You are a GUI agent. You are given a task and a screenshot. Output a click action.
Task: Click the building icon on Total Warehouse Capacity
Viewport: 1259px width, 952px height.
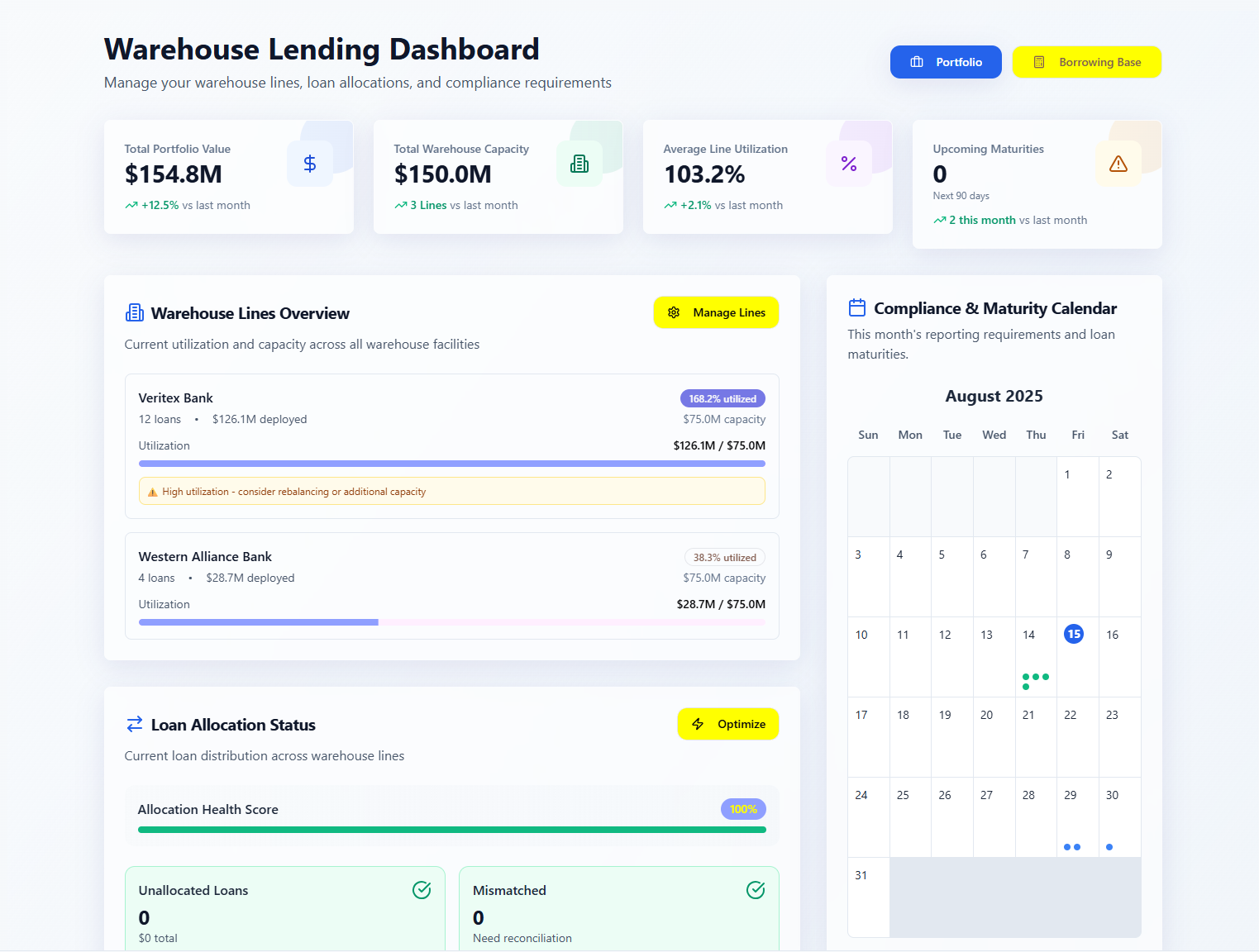[x=579, y=163]
